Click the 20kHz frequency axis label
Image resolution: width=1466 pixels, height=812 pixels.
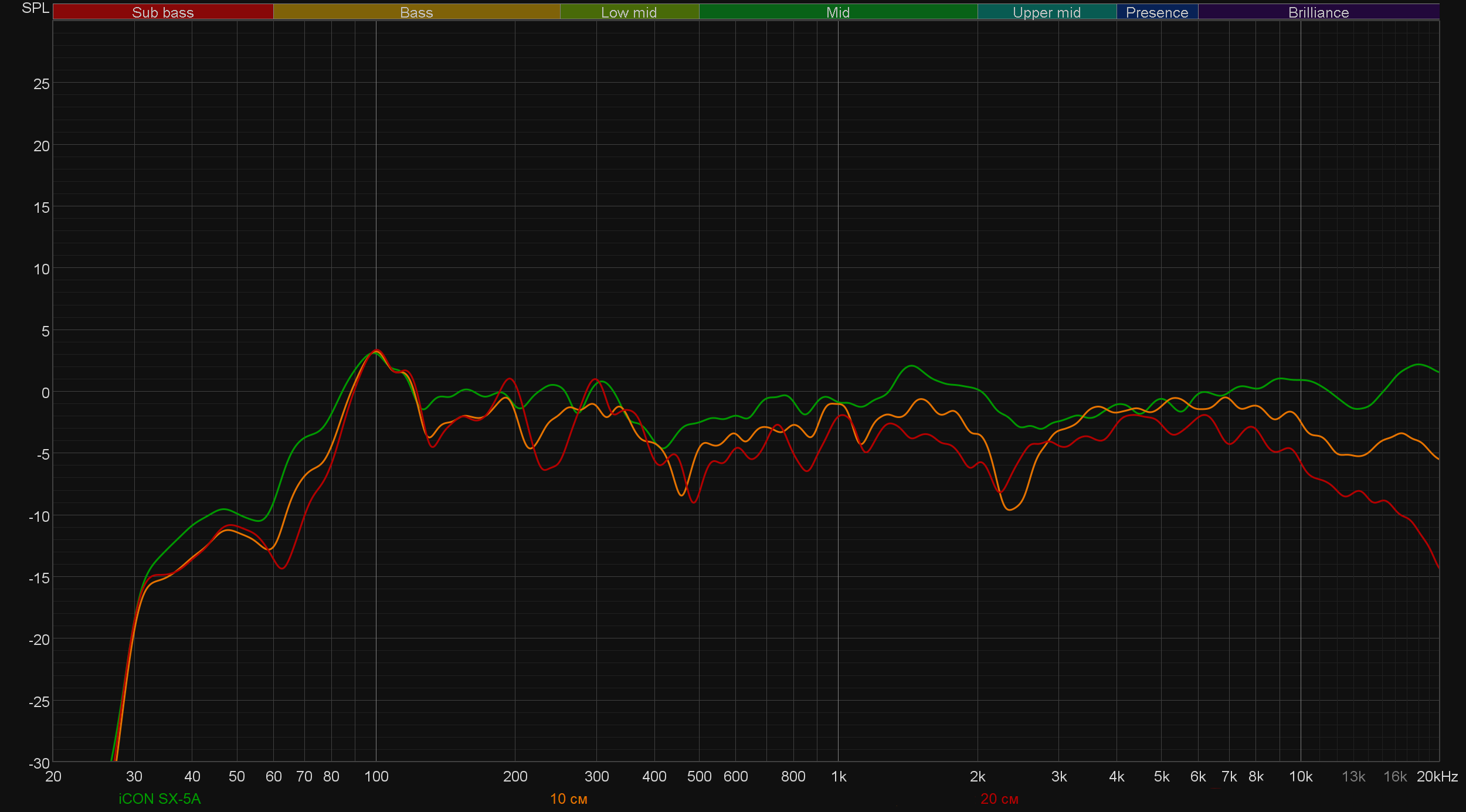coord(1437,776)
